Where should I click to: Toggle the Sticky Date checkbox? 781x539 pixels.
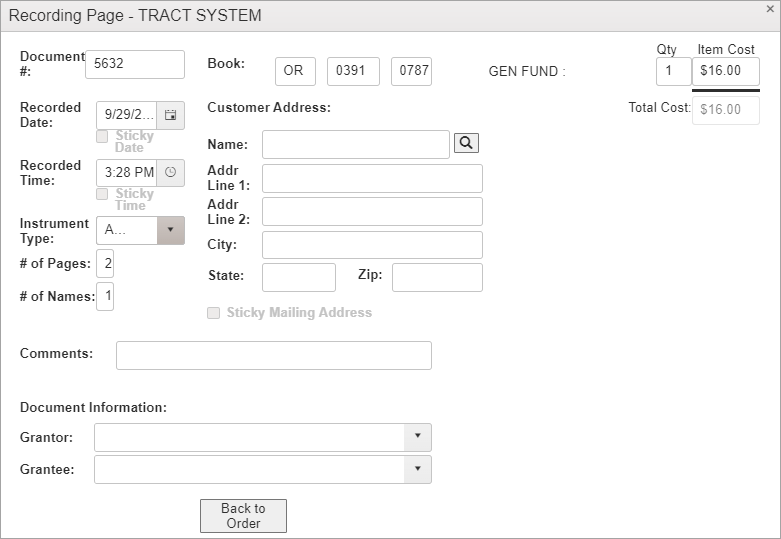102,136
